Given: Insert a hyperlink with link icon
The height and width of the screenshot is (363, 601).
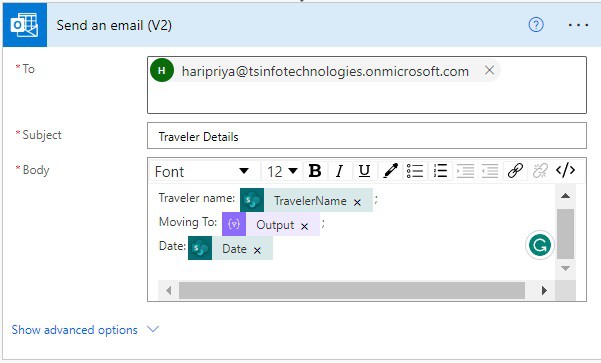Looking at the screenshot, I should 515,171.
